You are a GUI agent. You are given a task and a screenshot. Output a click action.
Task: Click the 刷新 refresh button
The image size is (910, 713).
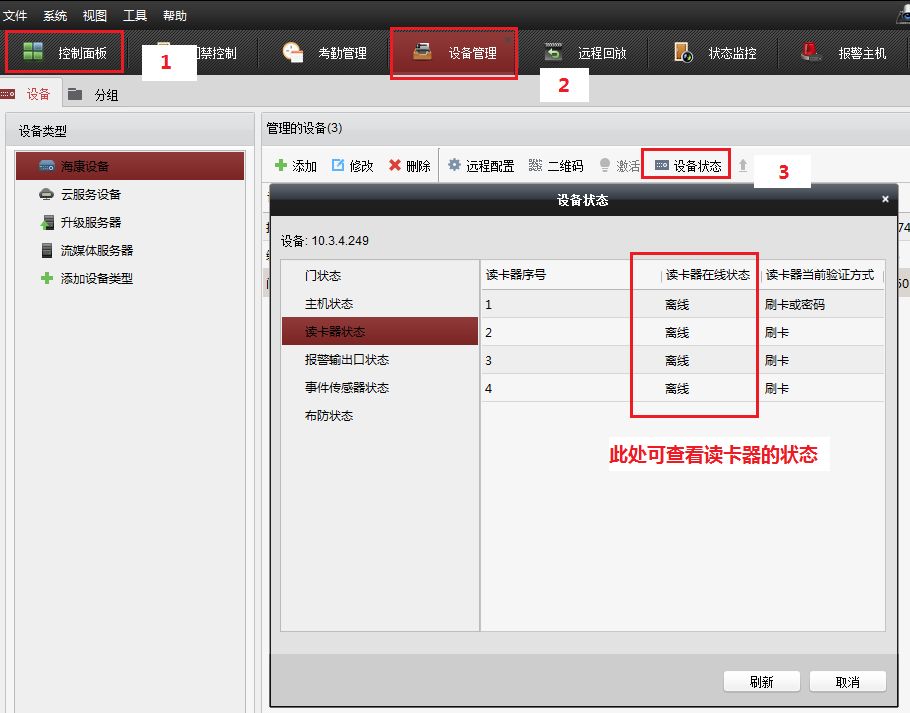(761, 682)
